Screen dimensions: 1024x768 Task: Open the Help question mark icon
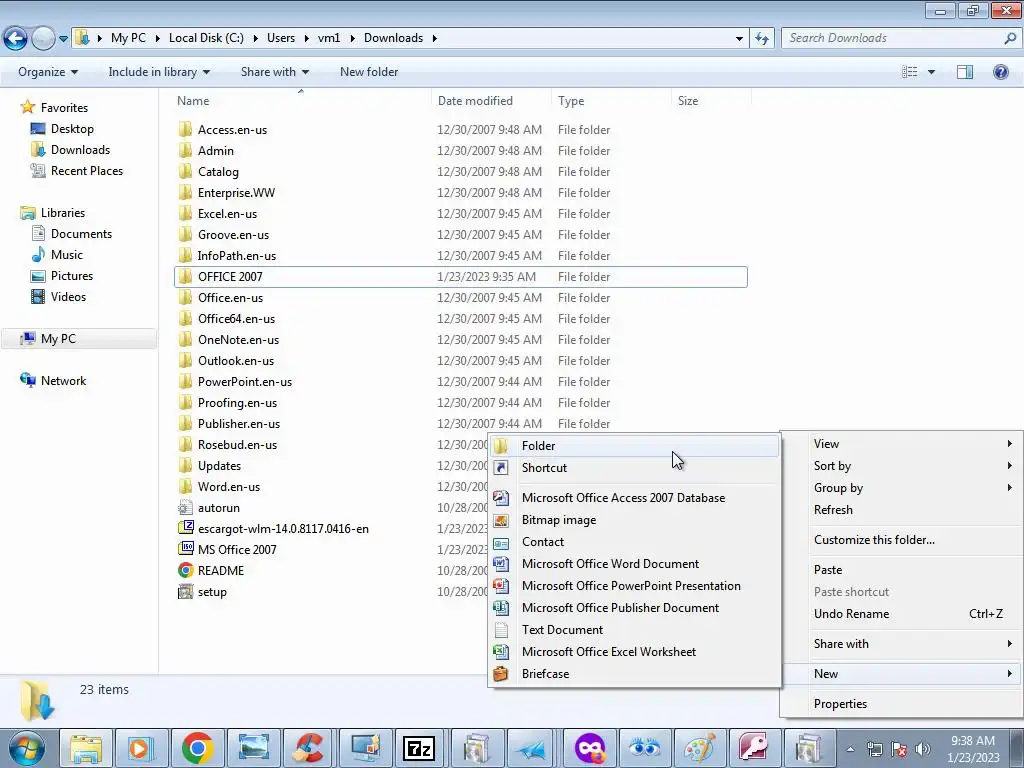click(x=1000, y=72)
